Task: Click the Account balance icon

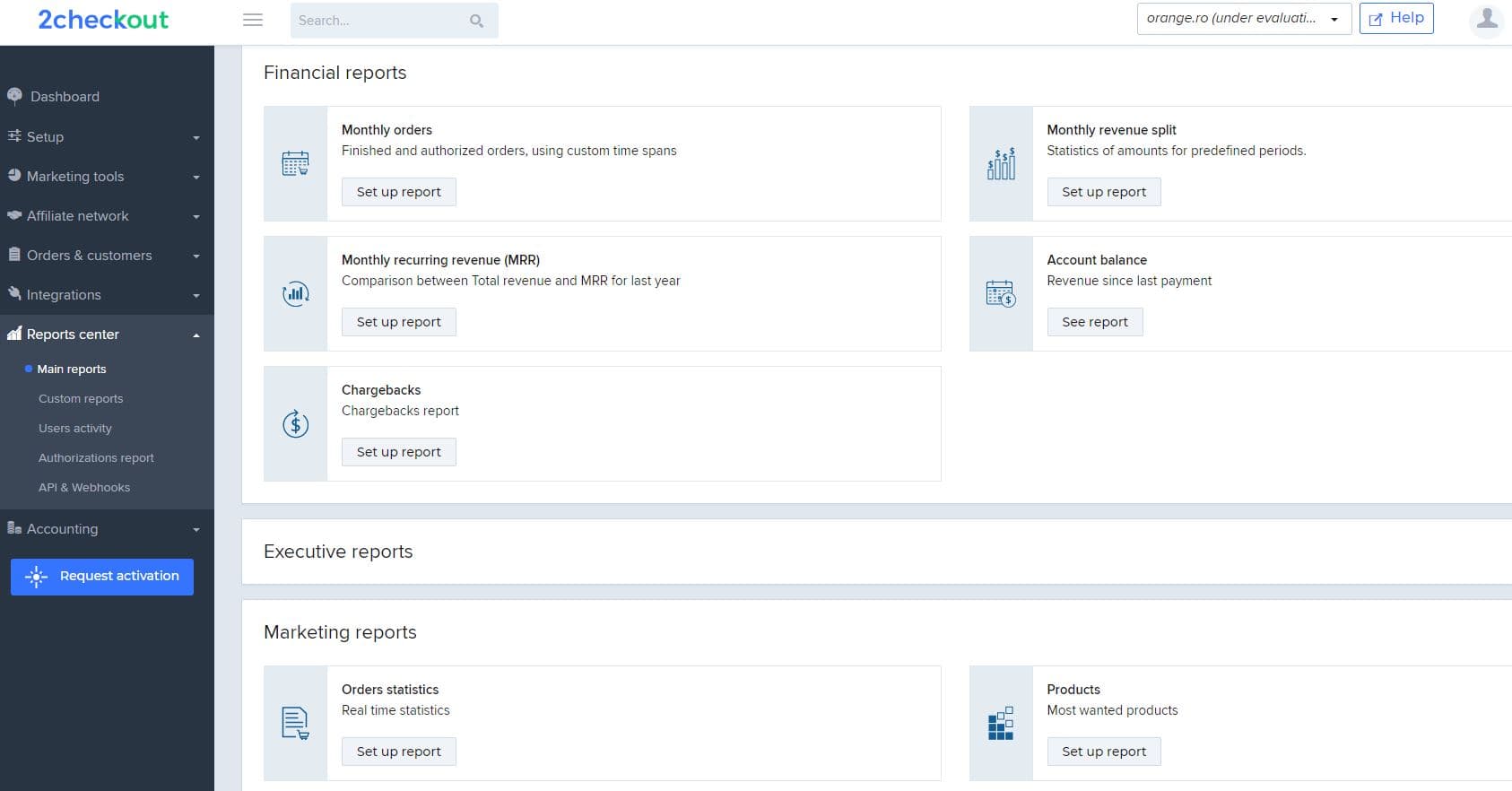Action: point(1001,293)
